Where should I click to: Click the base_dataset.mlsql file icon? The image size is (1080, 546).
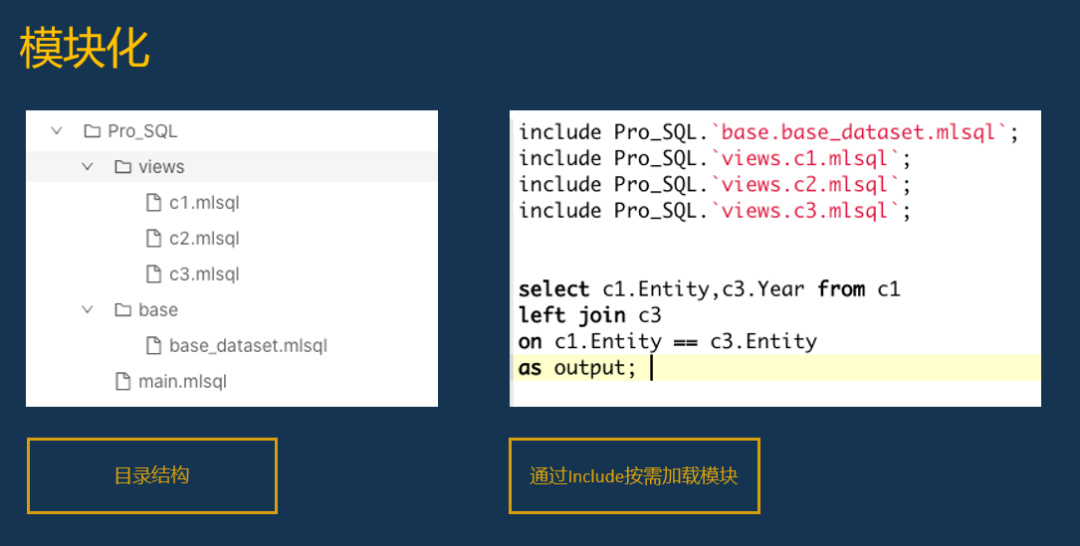point(153,346)
